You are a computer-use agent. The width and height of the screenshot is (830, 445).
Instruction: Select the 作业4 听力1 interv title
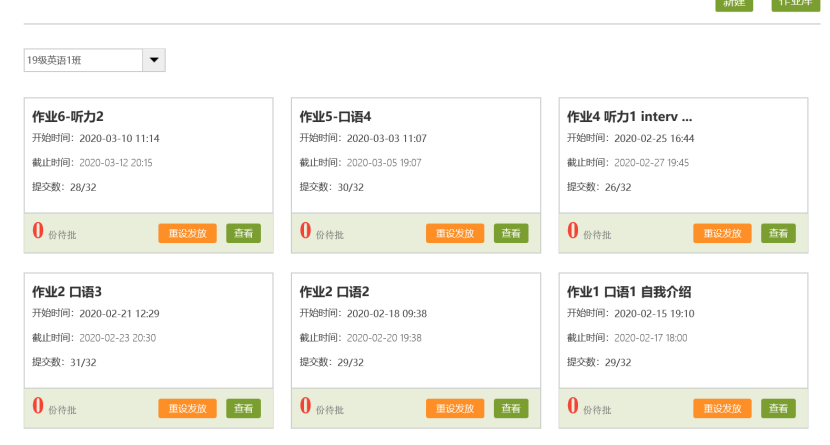[x=629, y=117]
